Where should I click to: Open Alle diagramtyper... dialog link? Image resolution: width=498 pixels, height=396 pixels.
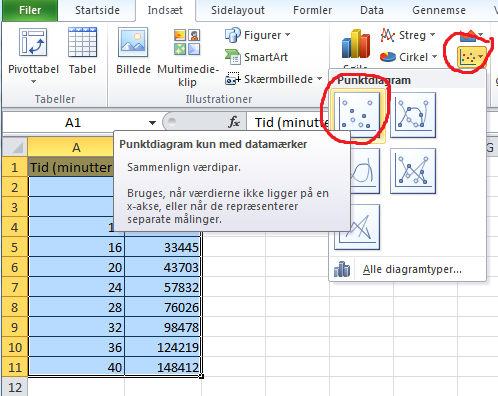pyautogui.click(x=412, y=269)
